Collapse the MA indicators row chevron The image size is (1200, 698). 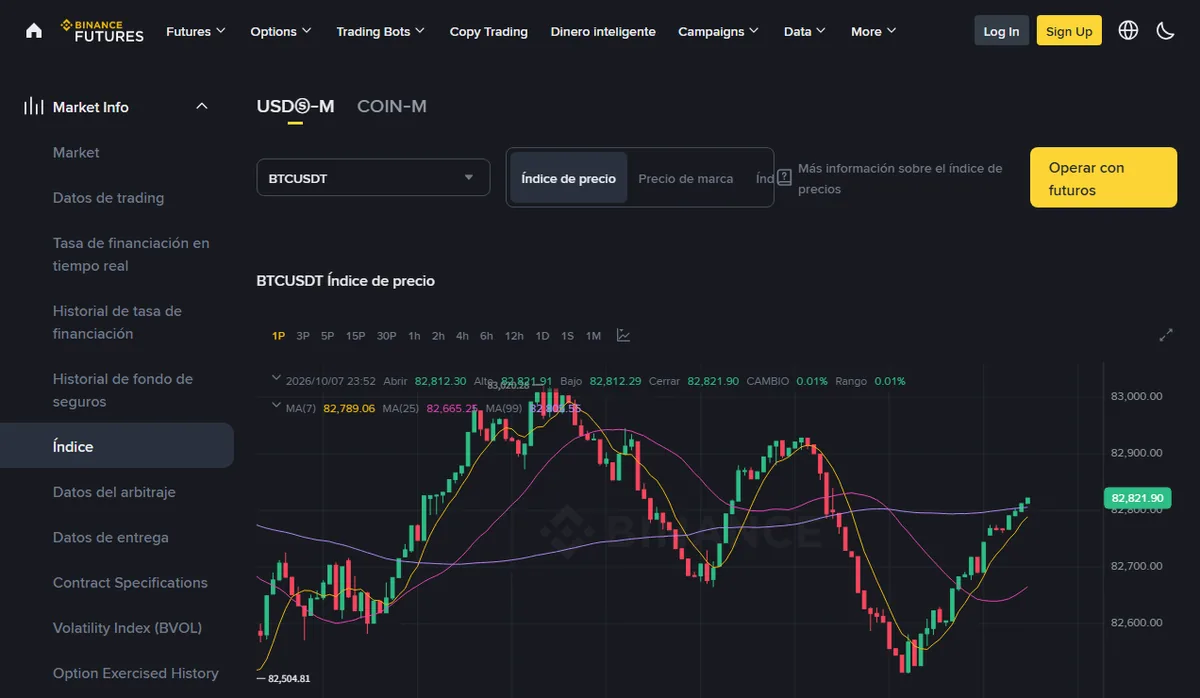pyautogui.click(x=276, y=406)
